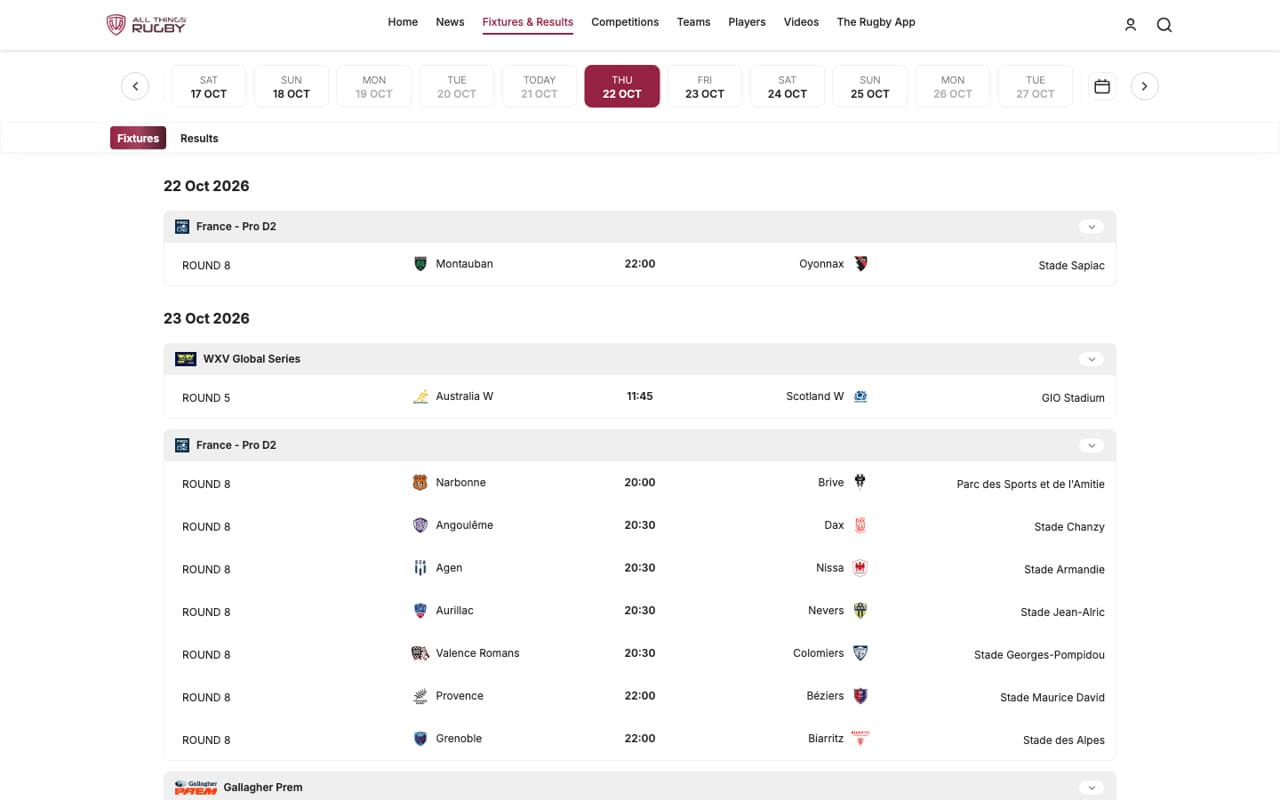Click the Narbonne team crest

pos(421,482)
